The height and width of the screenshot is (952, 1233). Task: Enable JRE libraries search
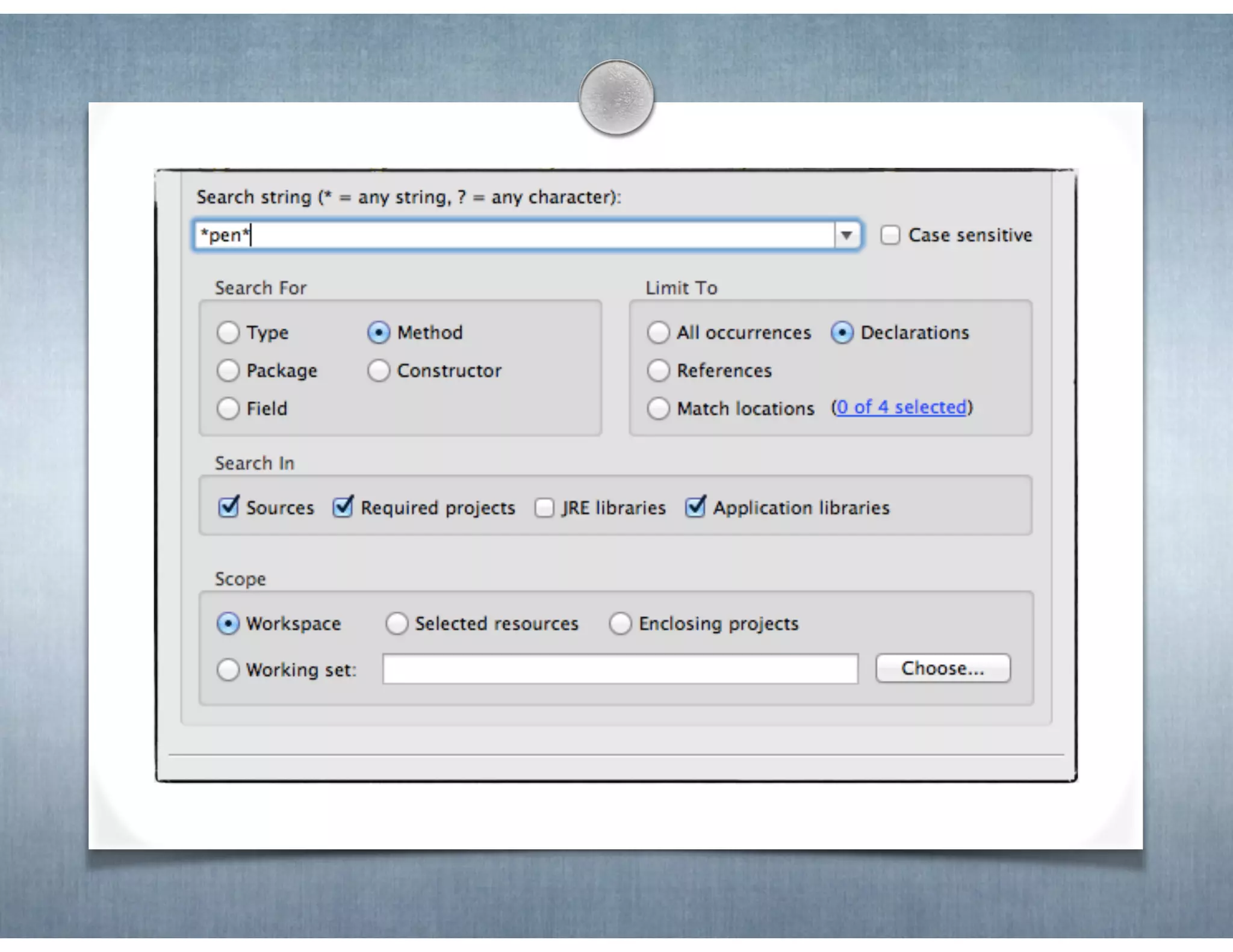544,507
